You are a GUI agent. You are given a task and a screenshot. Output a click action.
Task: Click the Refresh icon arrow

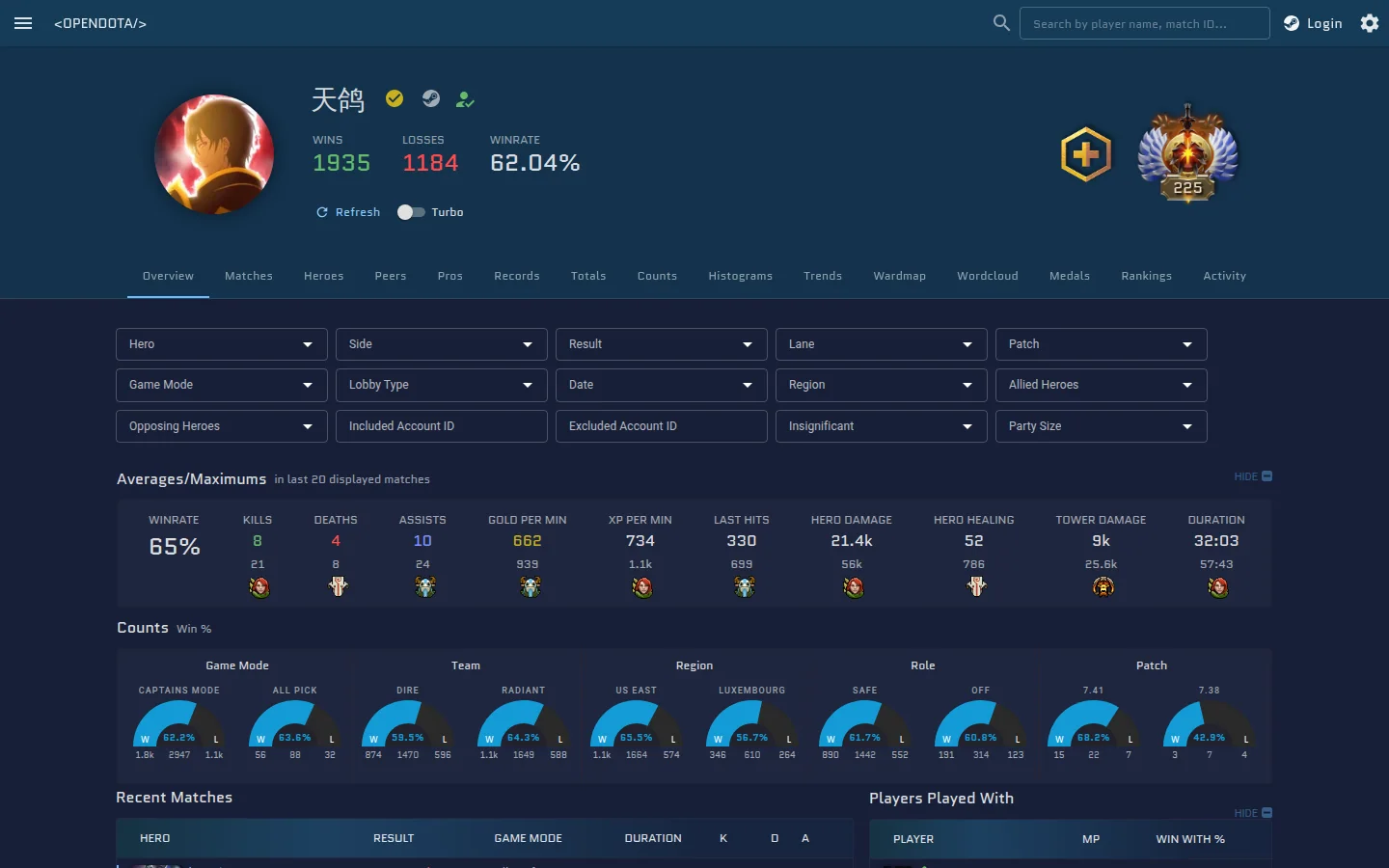coord(322,212)
